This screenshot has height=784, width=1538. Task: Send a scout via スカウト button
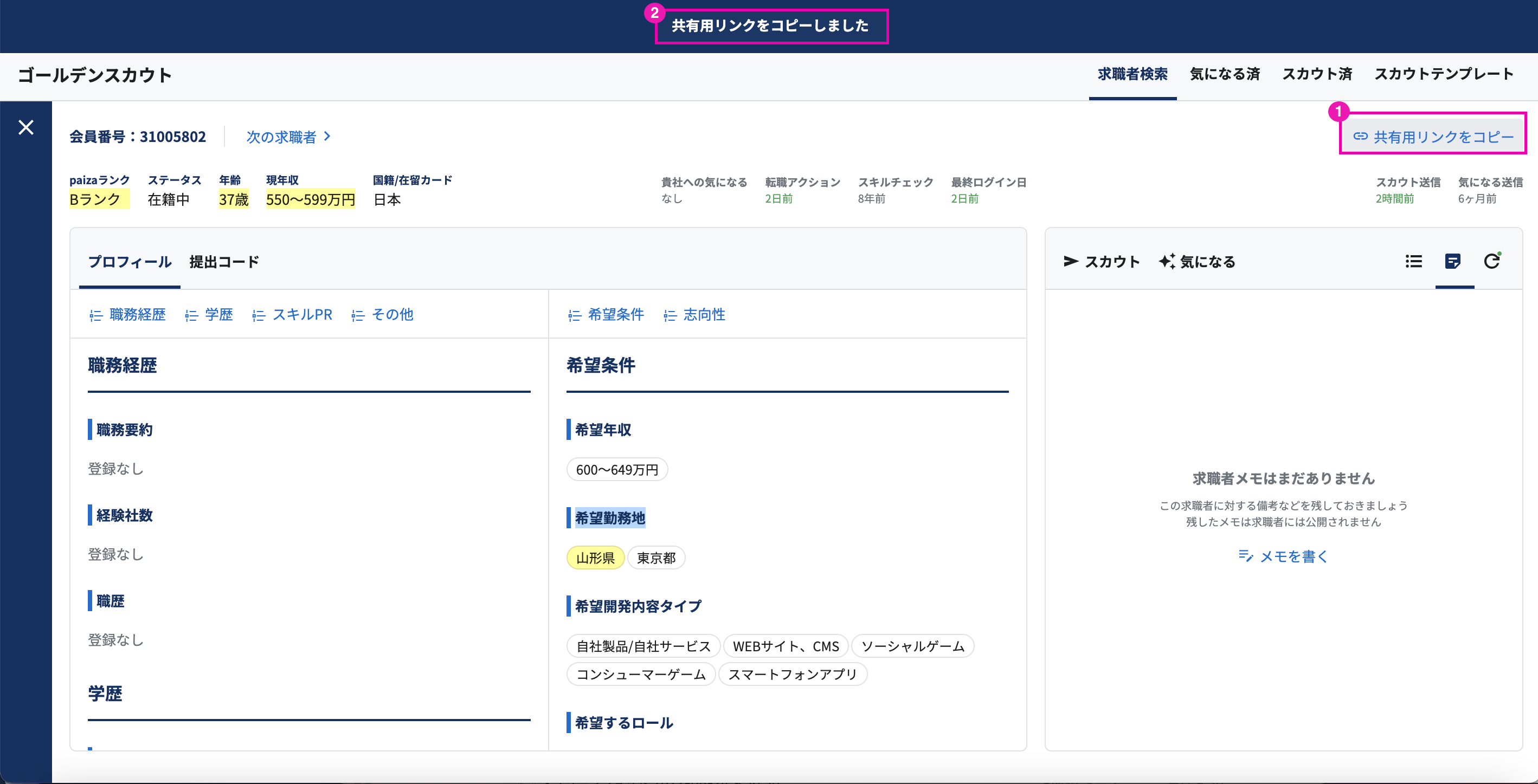[1102, 261]
